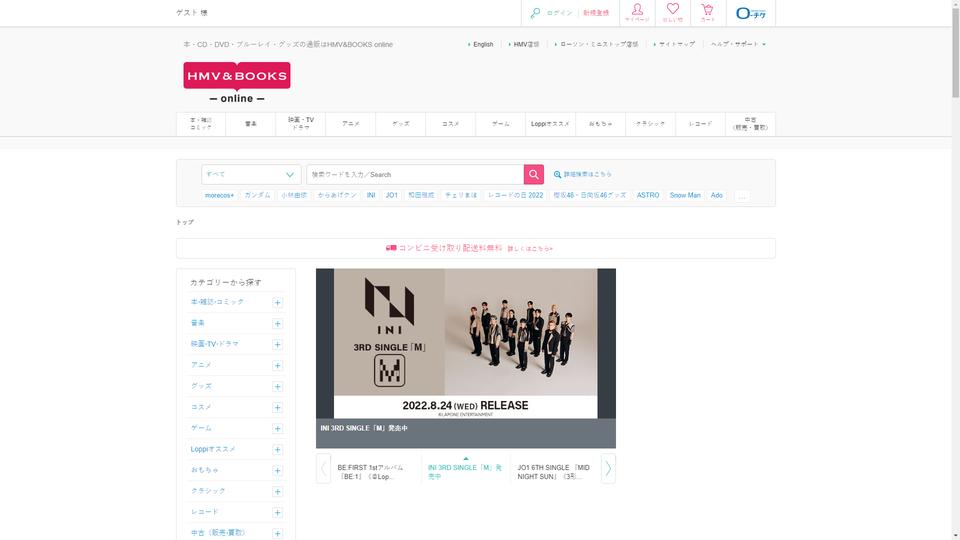This screenshot has height=540, width=960.
Task: Click the Ado keyword tag
Action: coord(716,195)
